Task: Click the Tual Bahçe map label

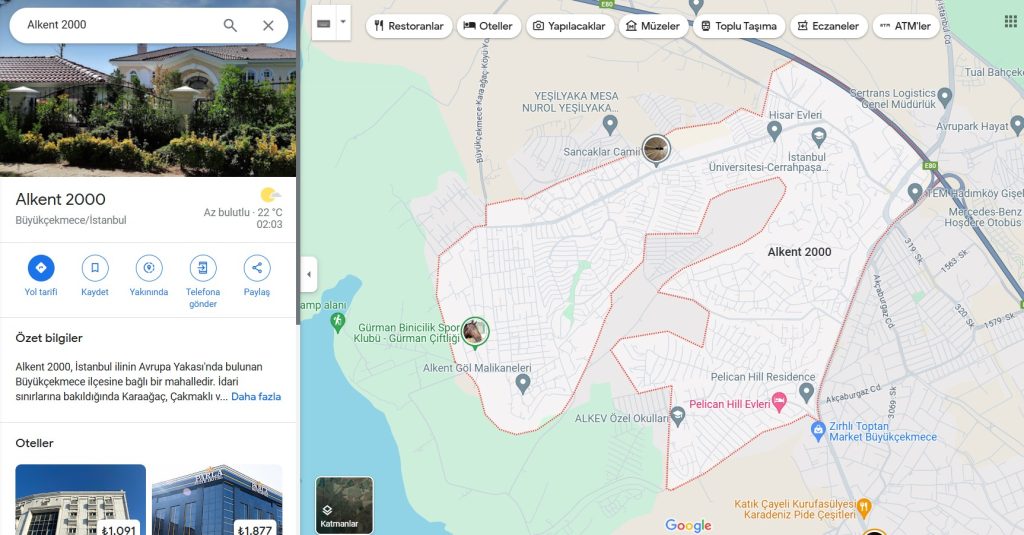Action: [x=994, y=72]
